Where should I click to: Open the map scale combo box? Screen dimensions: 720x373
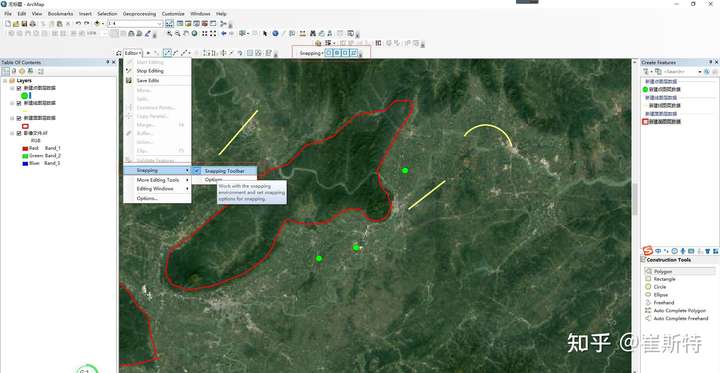(x=135, y=23)
